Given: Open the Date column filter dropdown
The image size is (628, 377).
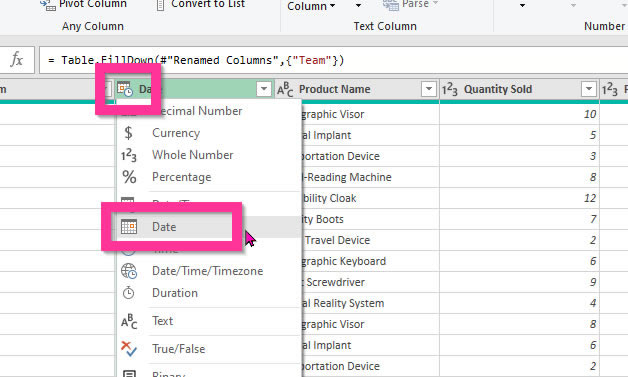Looking at the screenshot, I should 264,89.
